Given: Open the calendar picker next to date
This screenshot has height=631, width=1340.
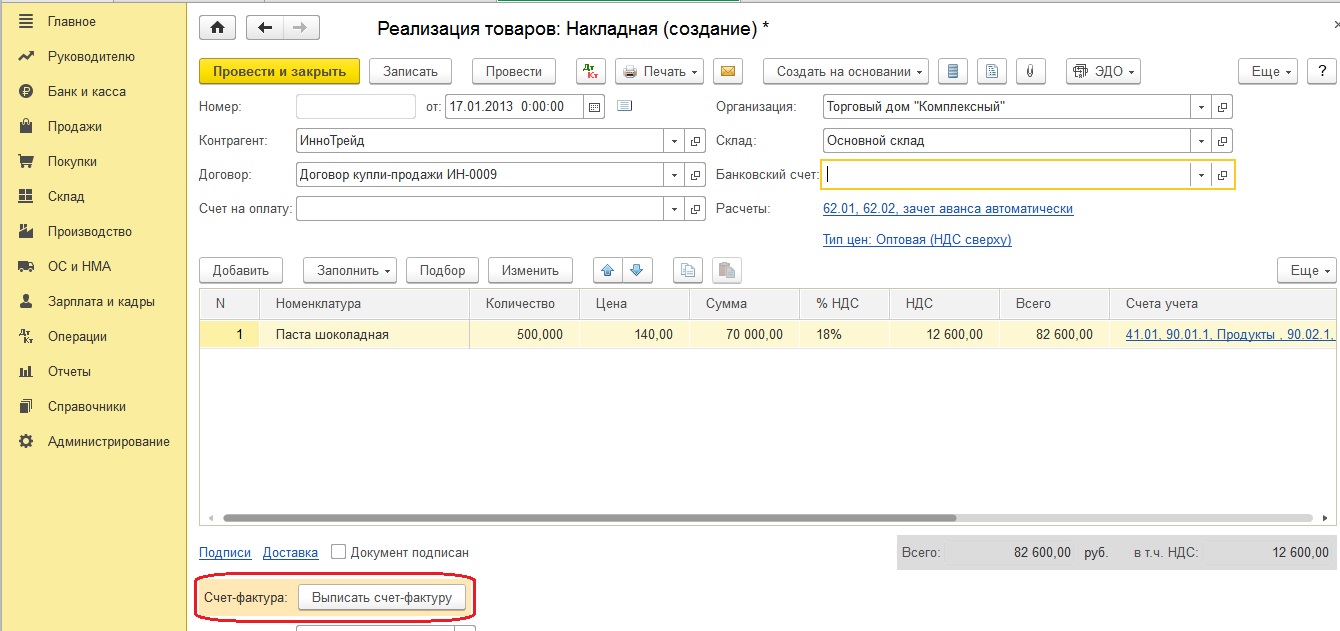Looking at the screenshot, I should pos(594,107).
